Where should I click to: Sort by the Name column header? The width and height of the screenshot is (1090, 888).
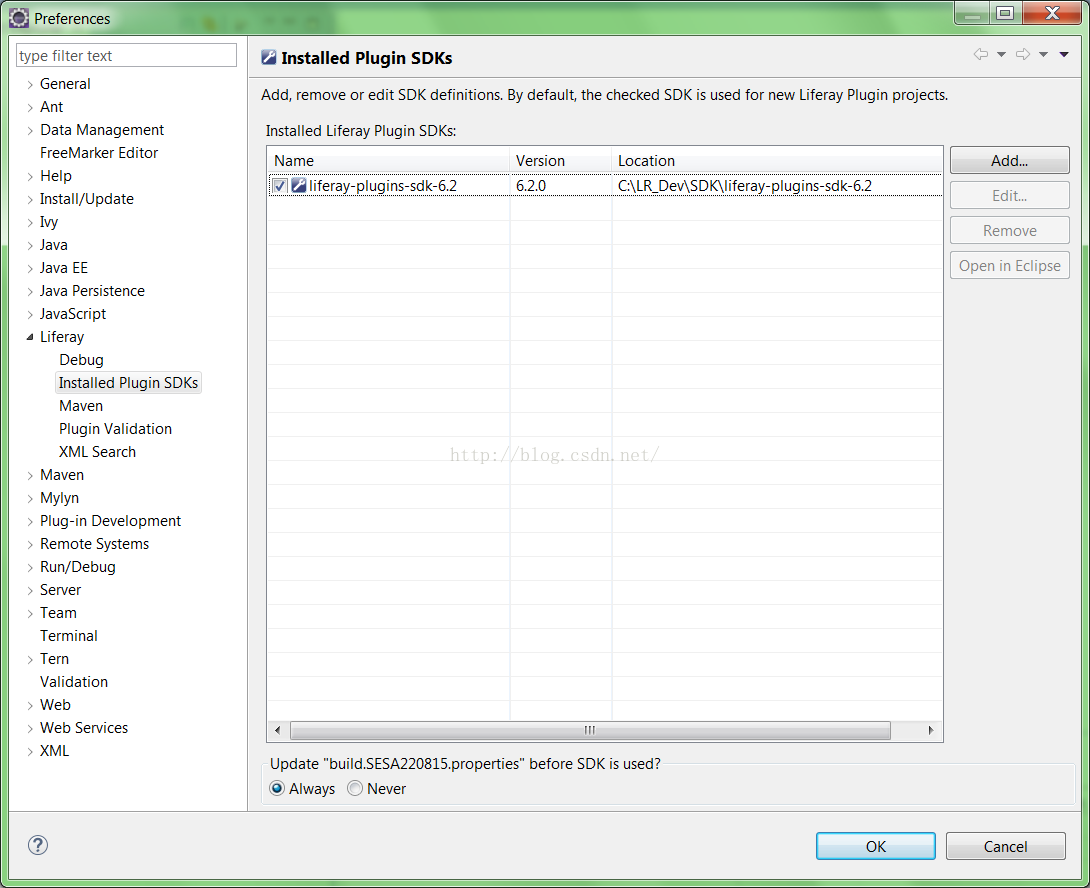[389, 161]
